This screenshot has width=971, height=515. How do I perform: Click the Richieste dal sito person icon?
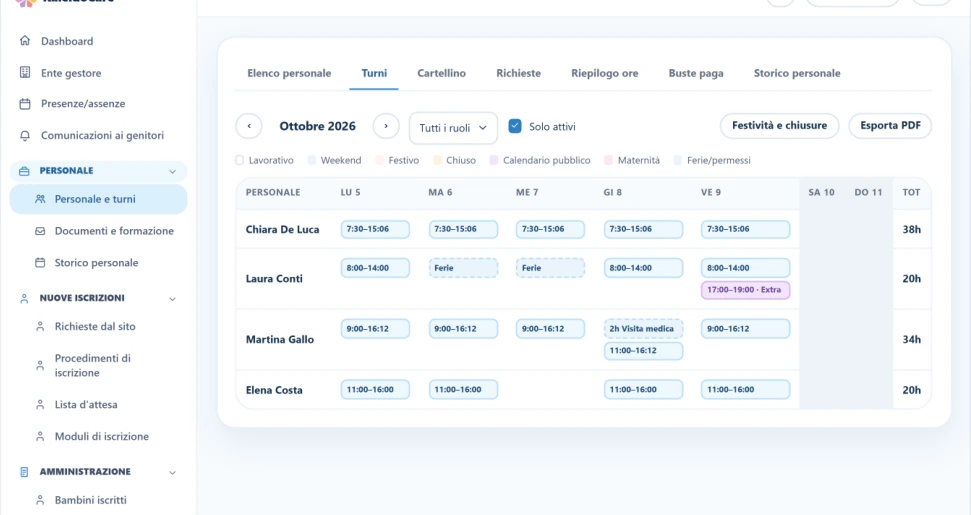coord(40,326)
